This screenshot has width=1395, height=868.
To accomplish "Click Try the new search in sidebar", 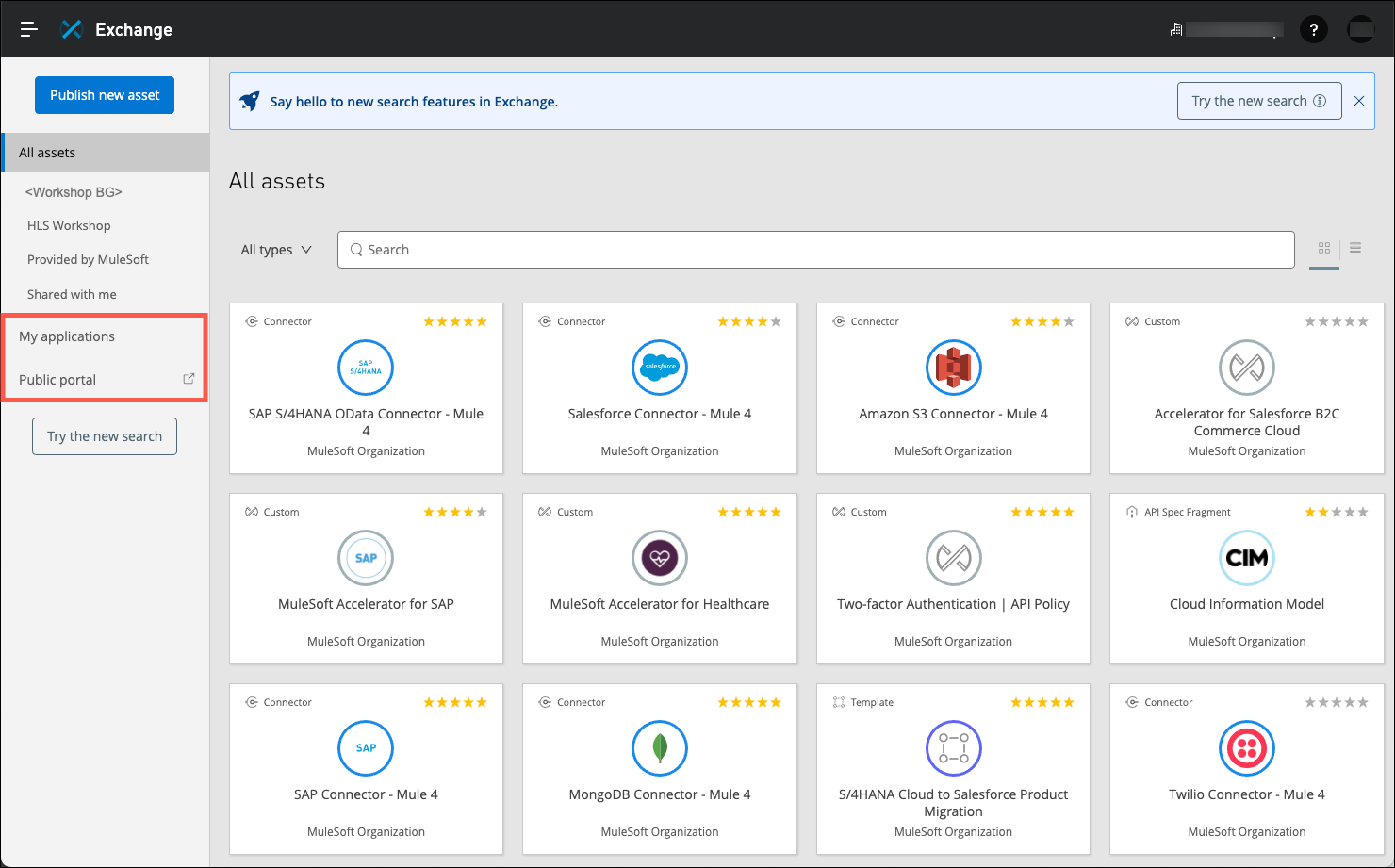I will [x=105, y=436].
